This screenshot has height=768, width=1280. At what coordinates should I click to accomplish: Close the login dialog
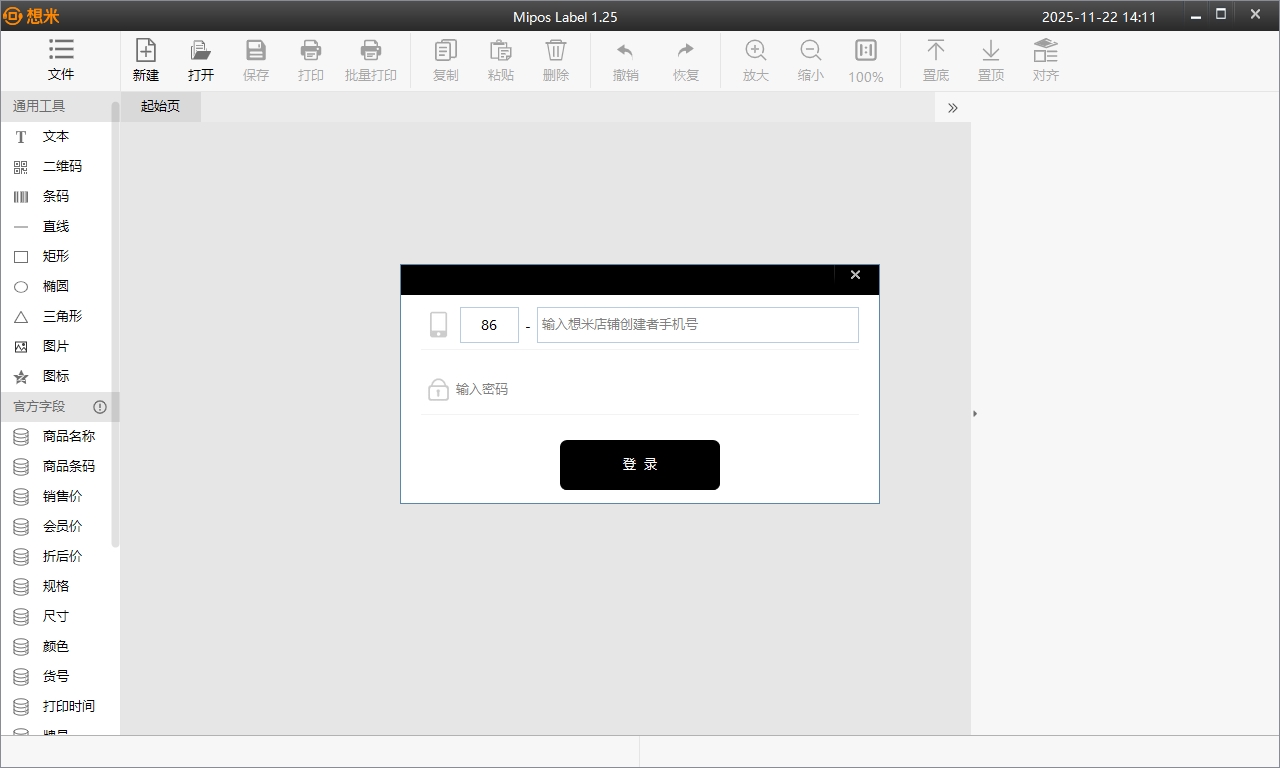pyautogui.click(x=855, y=275)
